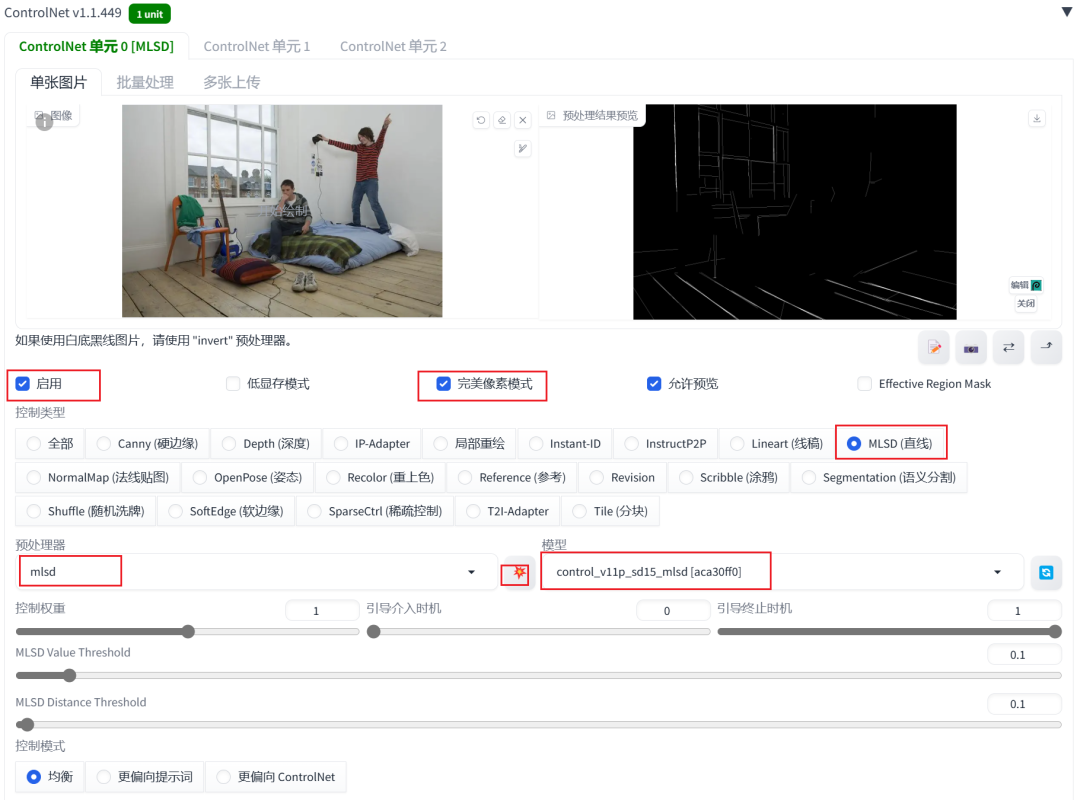Click the mirror webcam swap-arrows icon
This screenshot has width=1080, height=800.
(x=1008, y=347)
